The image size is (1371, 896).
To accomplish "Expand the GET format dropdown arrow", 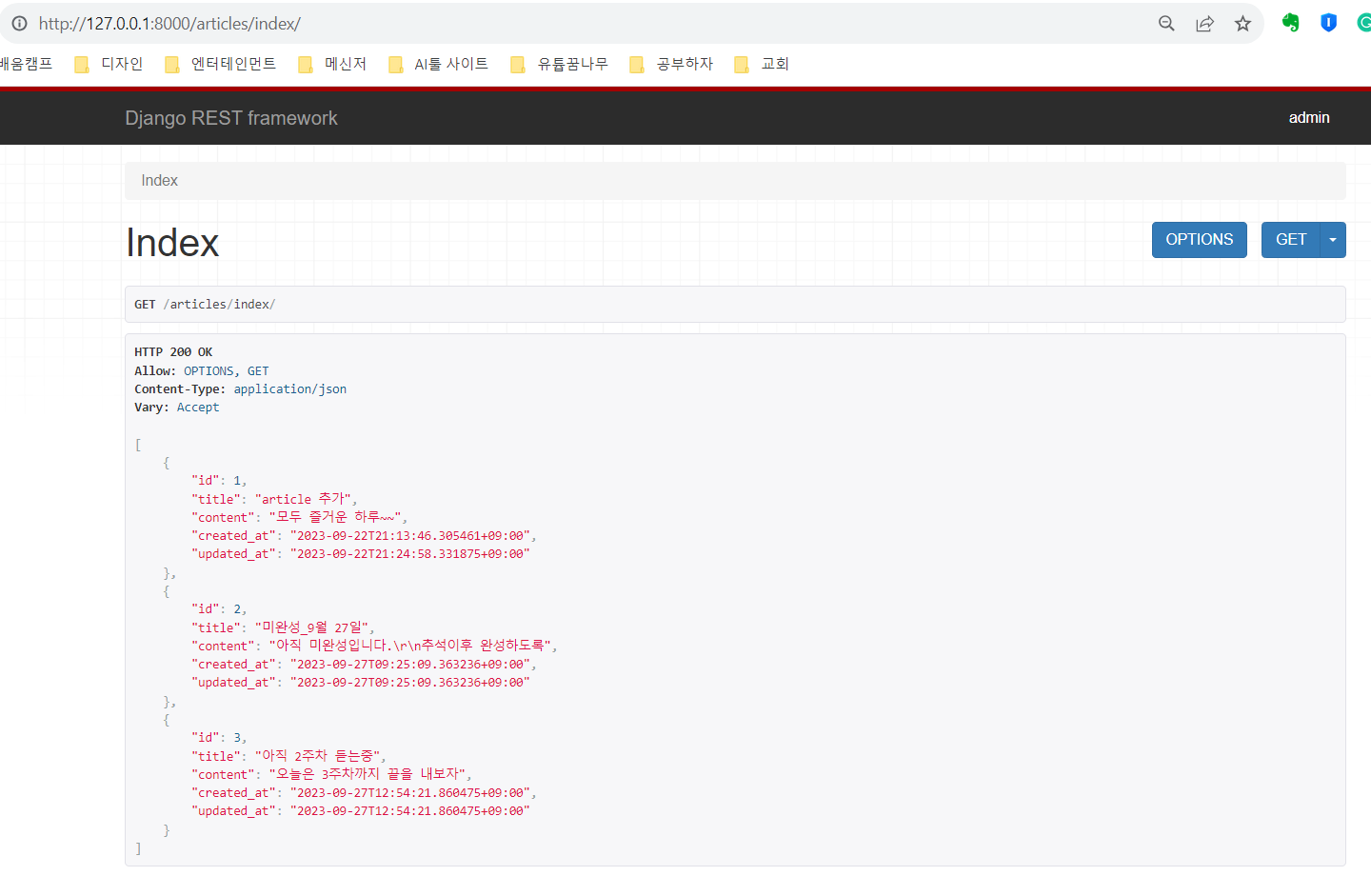I will pyautogui.click(x=1333, y=240).
